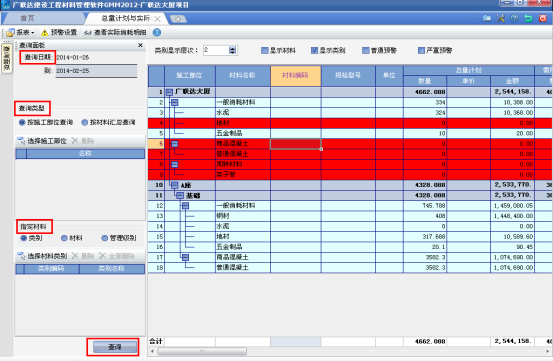Click the 施工部位 column header

click(x=190, y=75)
